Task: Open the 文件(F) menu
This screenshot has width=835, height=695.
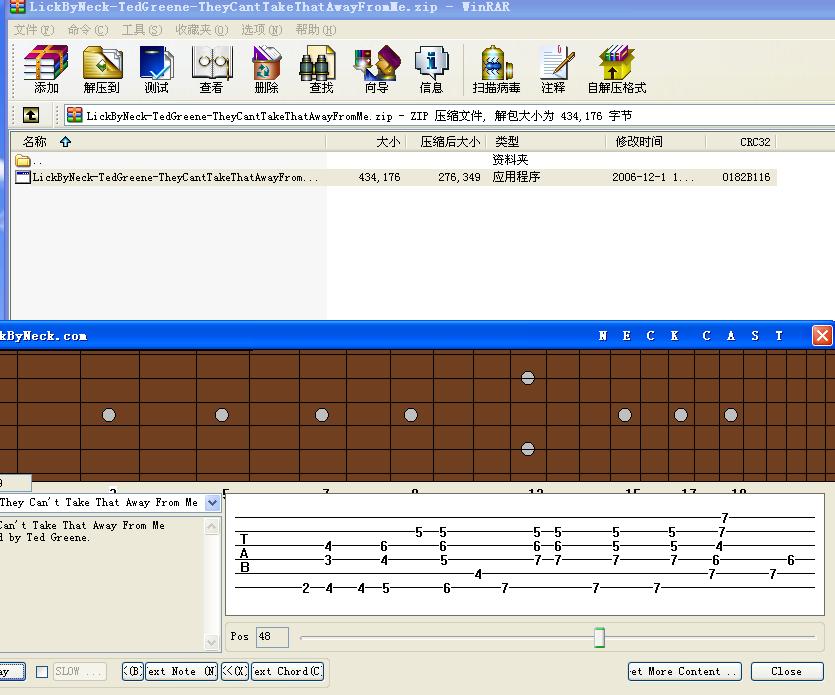Action: tap(34, 30)
